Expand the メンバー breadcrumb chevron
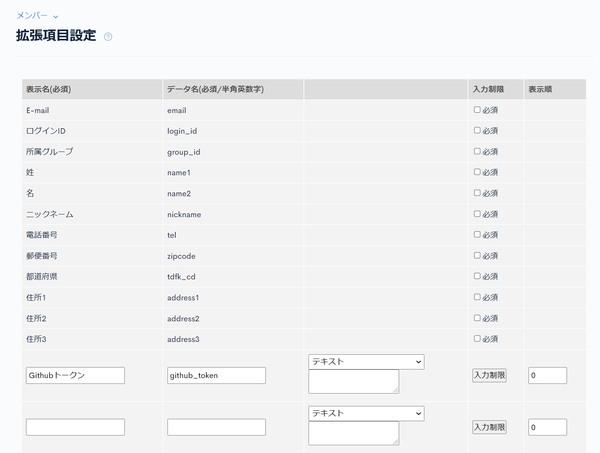 pos(55,16)
